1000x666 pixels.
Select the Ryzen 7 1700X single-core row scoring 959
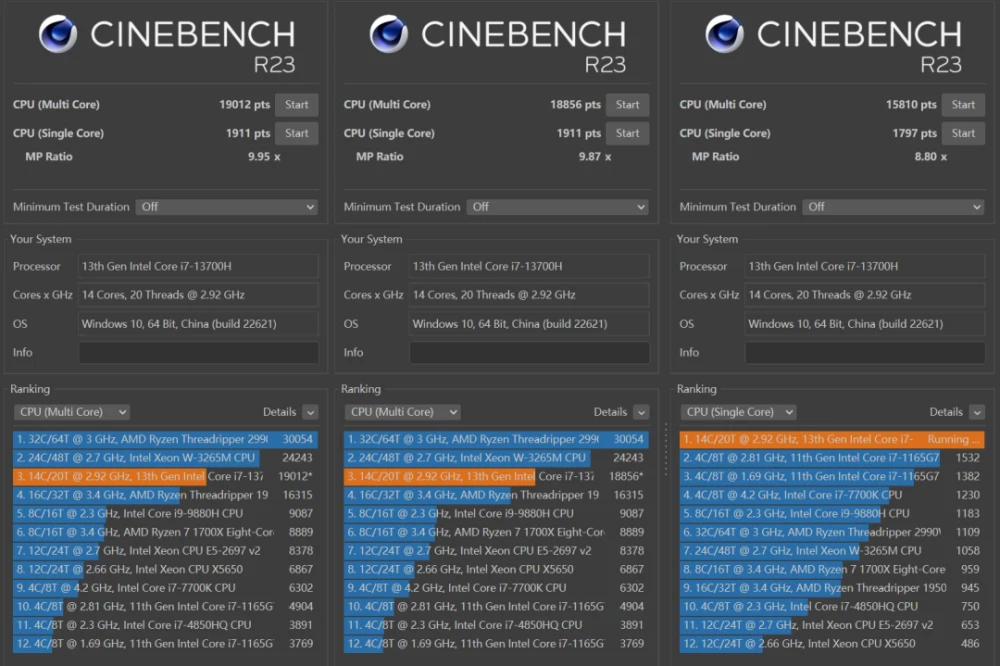coord(832,569)
